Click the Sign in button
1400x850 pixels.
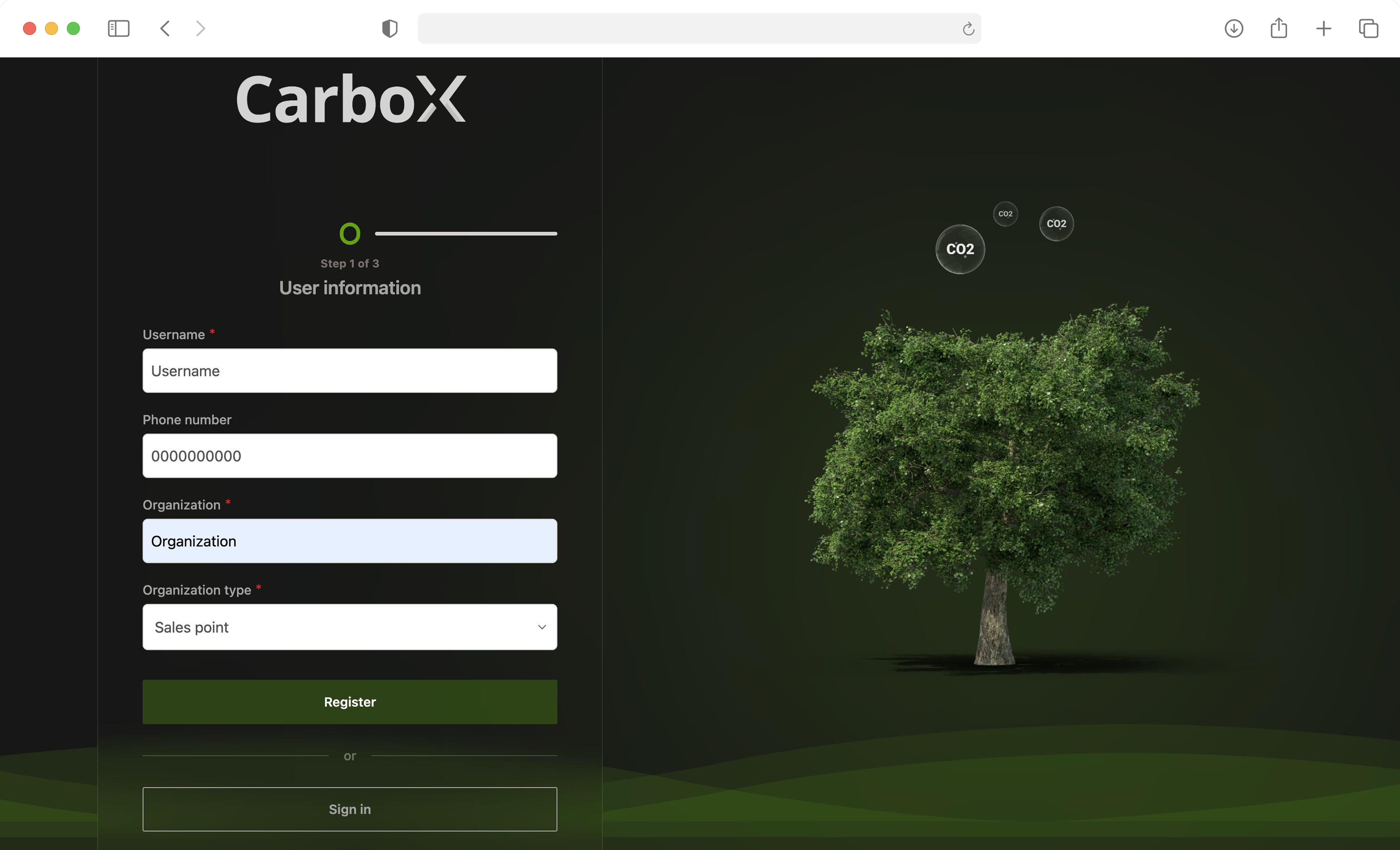coord(349,809)
